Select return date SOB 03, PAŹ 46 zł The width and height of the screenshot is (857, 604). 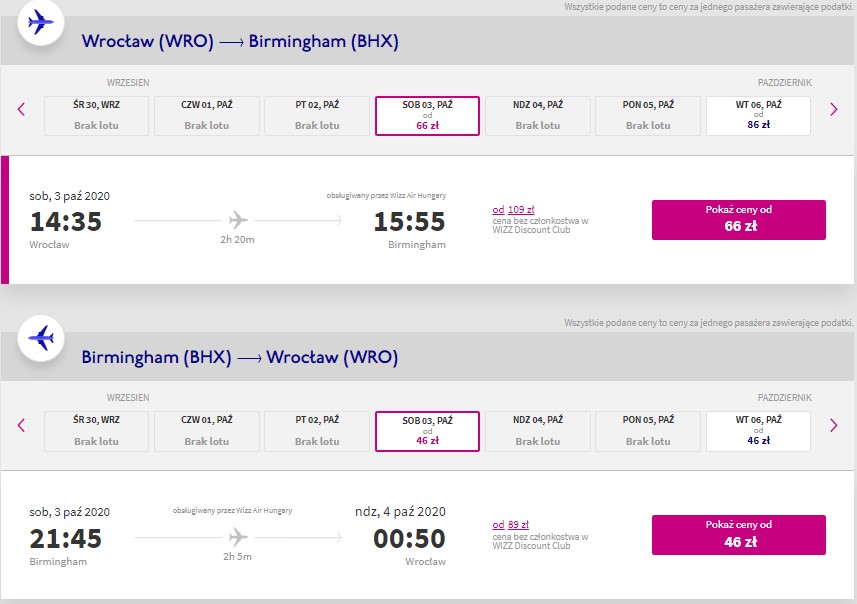(427, 431)
